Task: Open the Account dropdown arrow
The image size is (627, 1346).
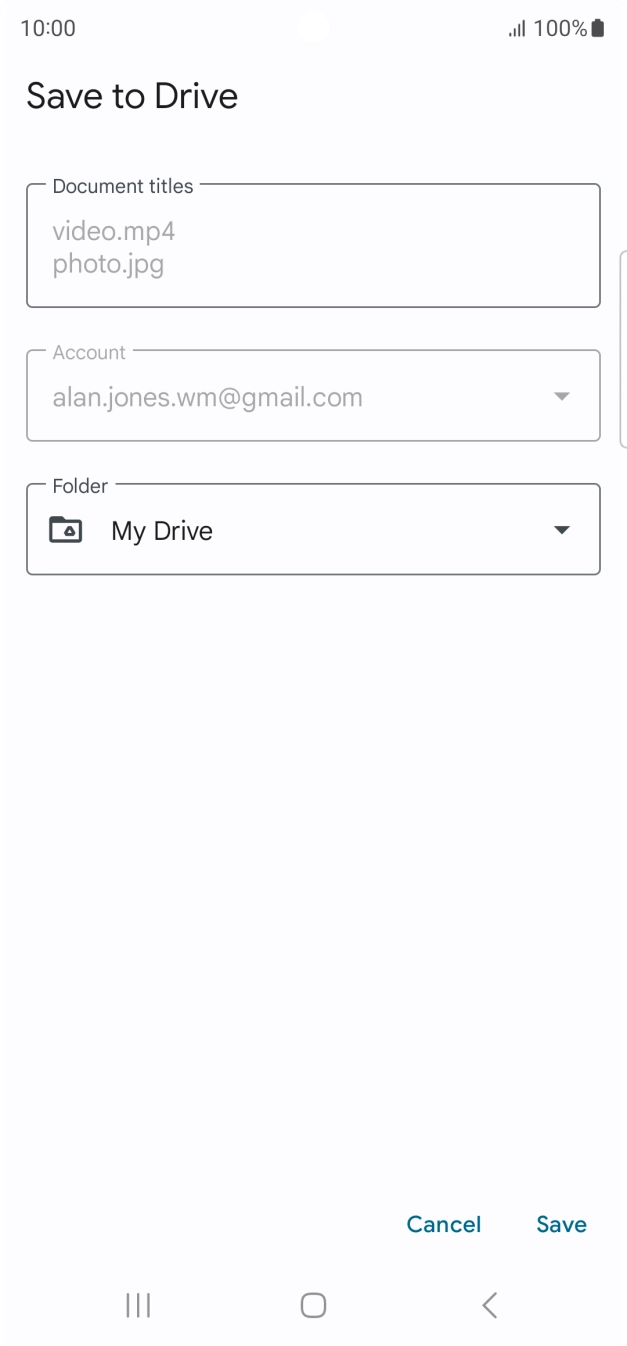Action: [x=562, y=397]
